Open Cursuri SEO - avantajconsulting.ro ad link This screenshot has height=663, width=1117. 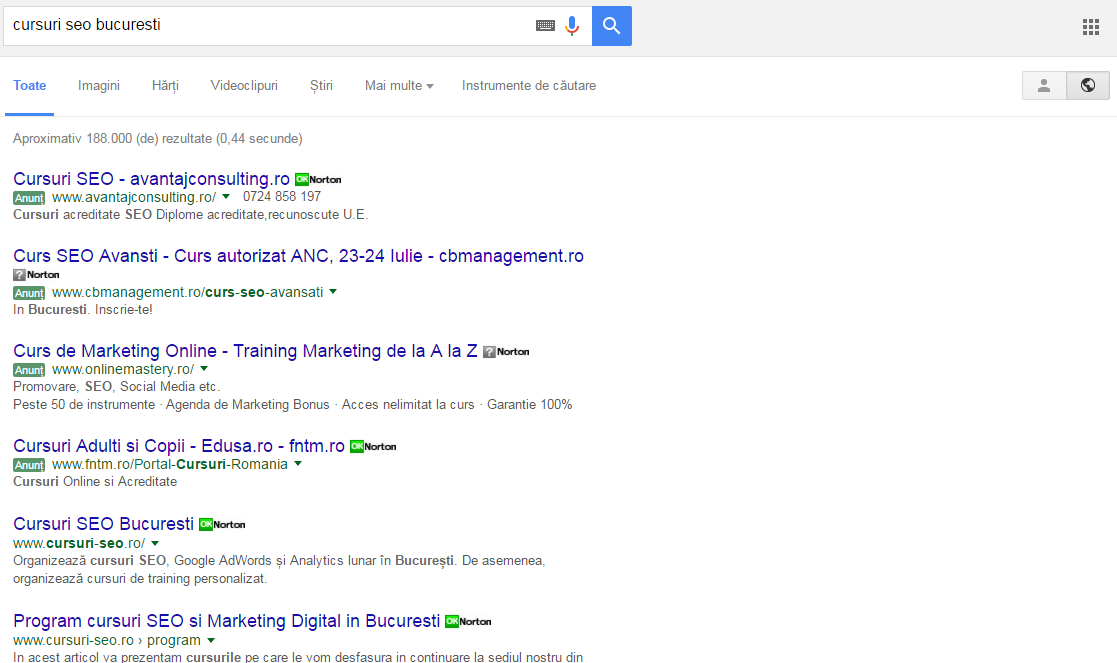pos(151,179)
